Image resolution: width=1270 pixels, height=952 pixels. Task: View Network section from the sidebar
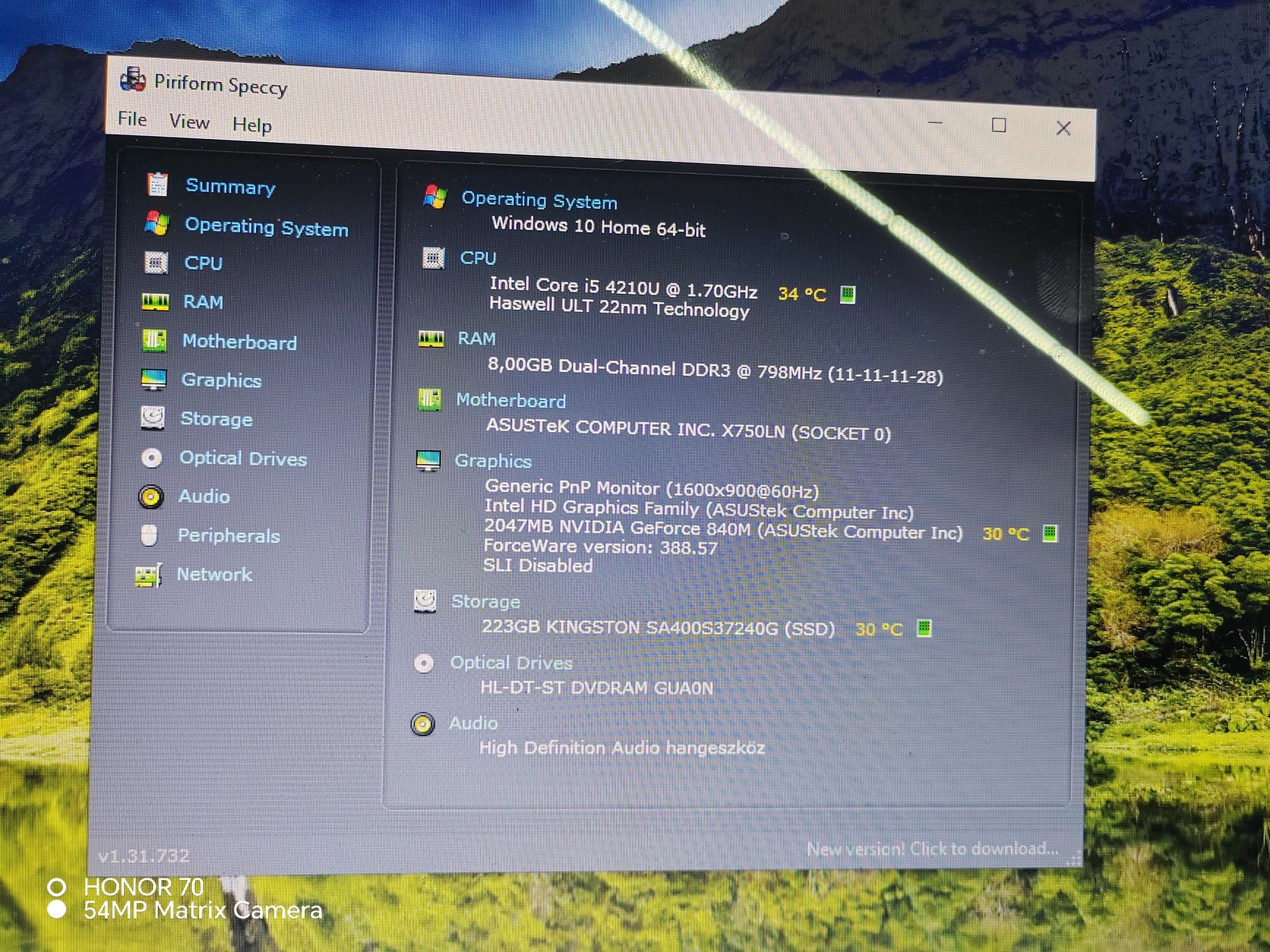(x=214, y=575)
